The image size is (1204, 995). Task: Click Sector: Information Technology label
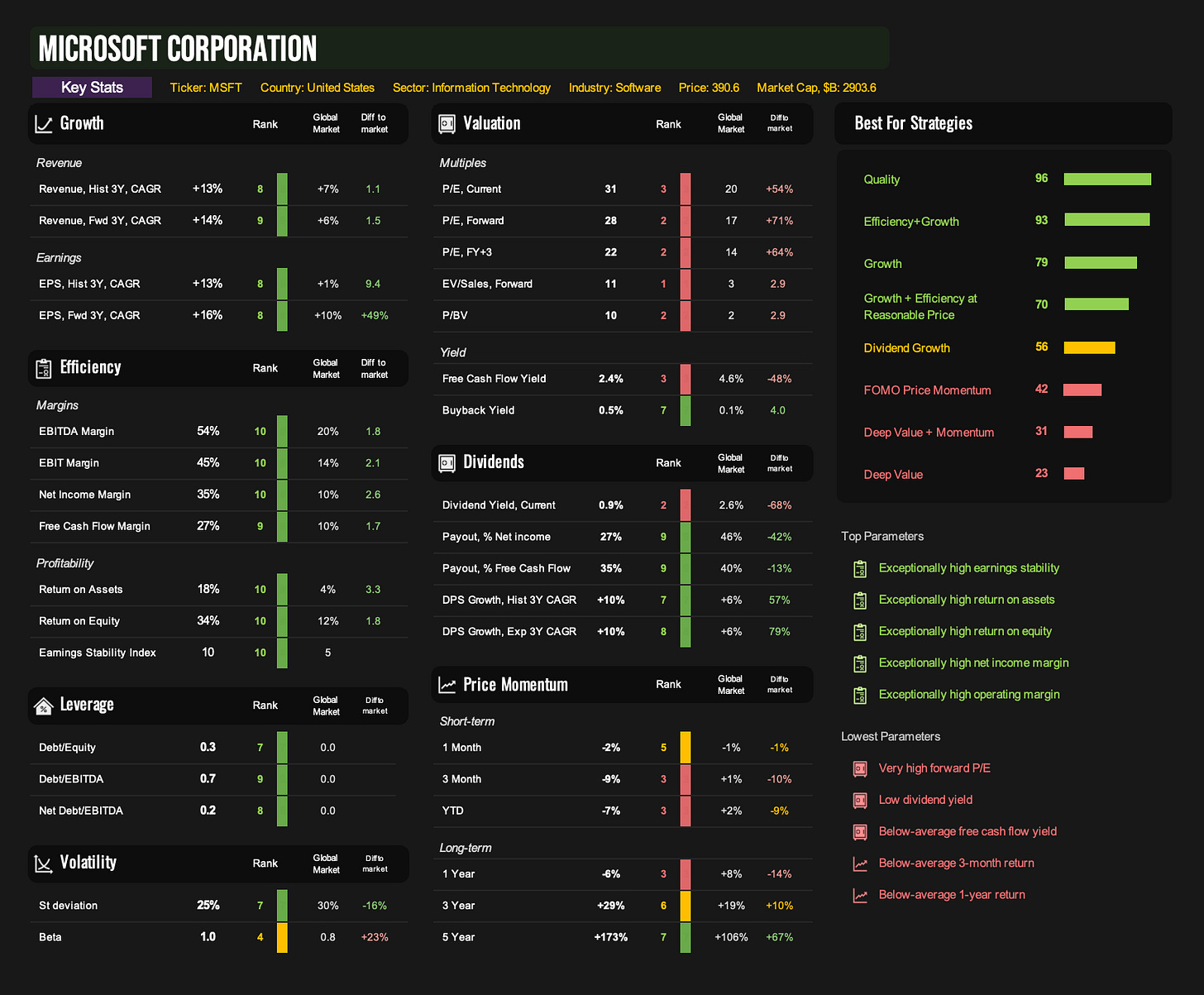[471, 88]
